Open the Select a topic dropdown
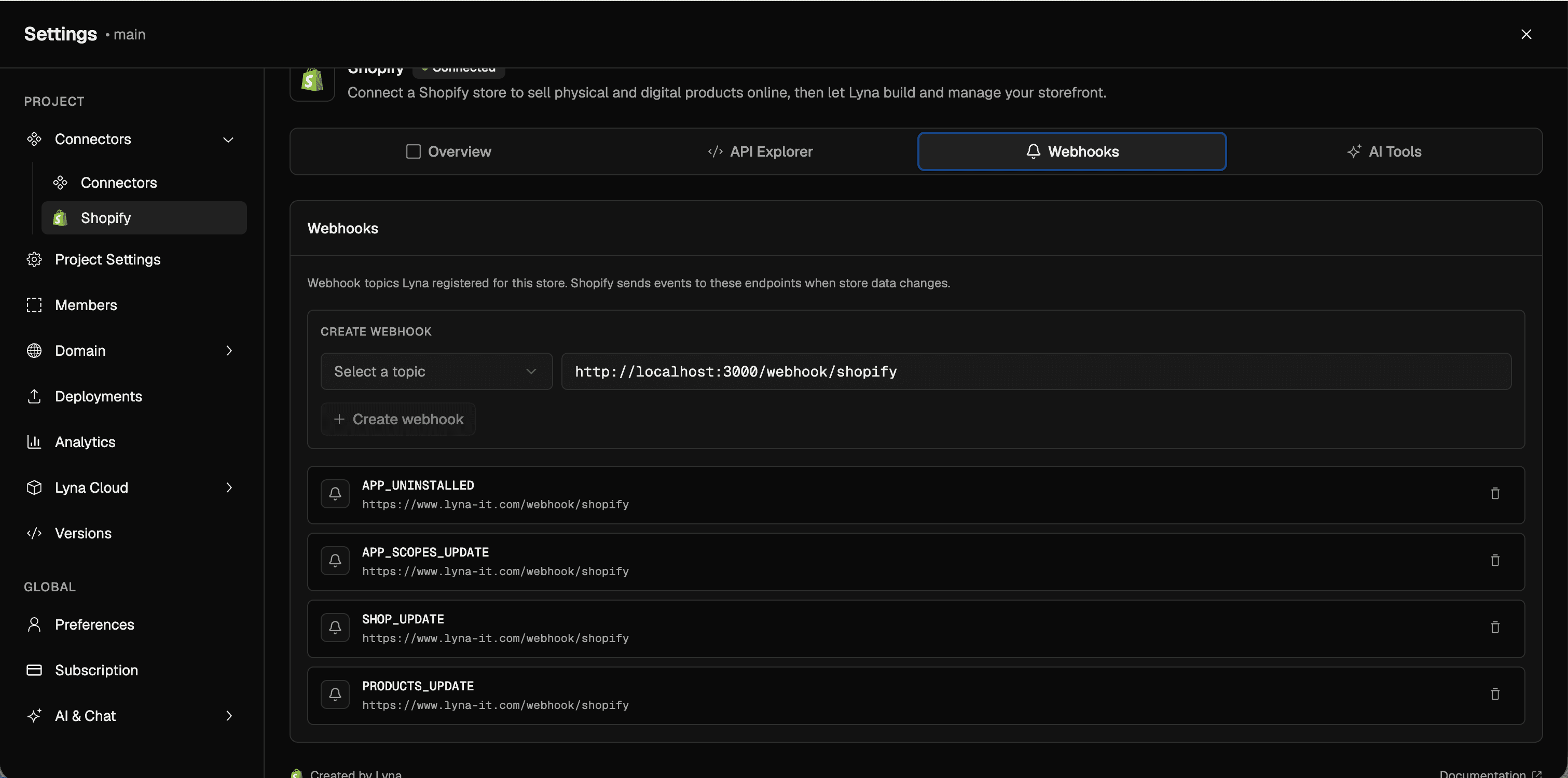Image resolution: width=1568 pixels, height=778 pixels. point(436,372)
